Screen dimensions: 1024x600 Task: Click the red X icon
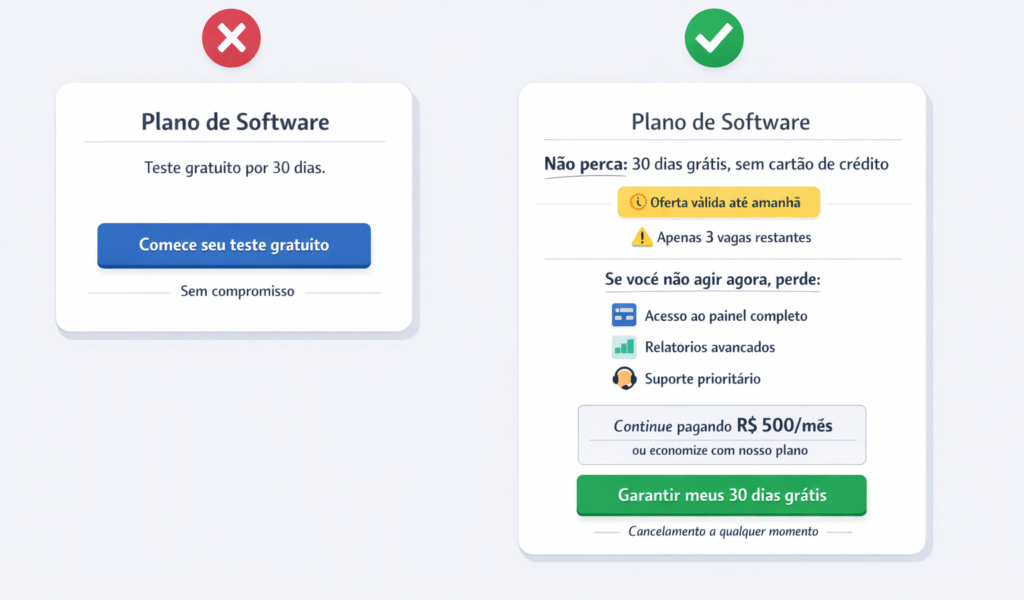coord(231,39)
